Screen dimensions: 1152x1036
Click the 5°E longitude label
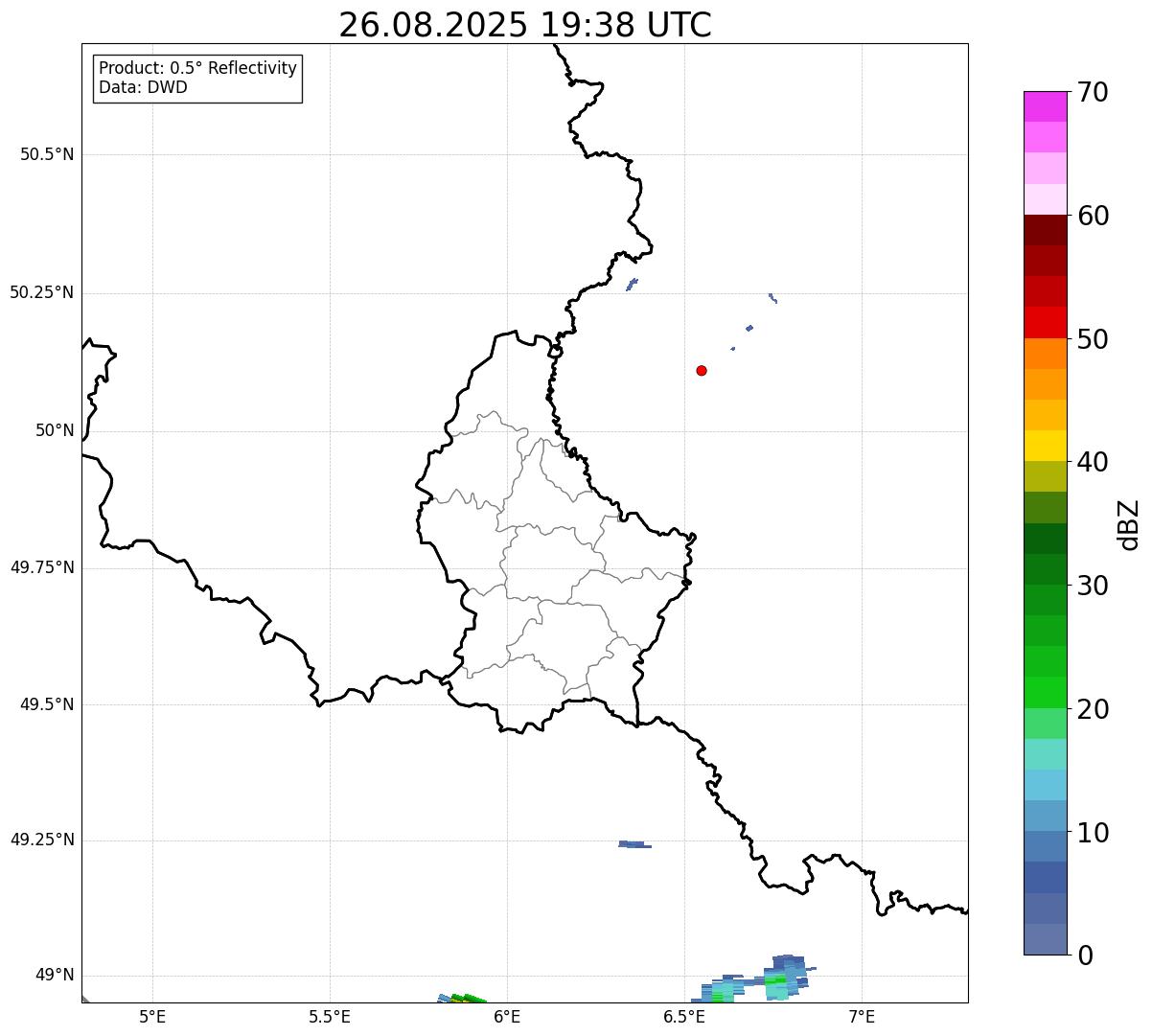coord(152,1017)
